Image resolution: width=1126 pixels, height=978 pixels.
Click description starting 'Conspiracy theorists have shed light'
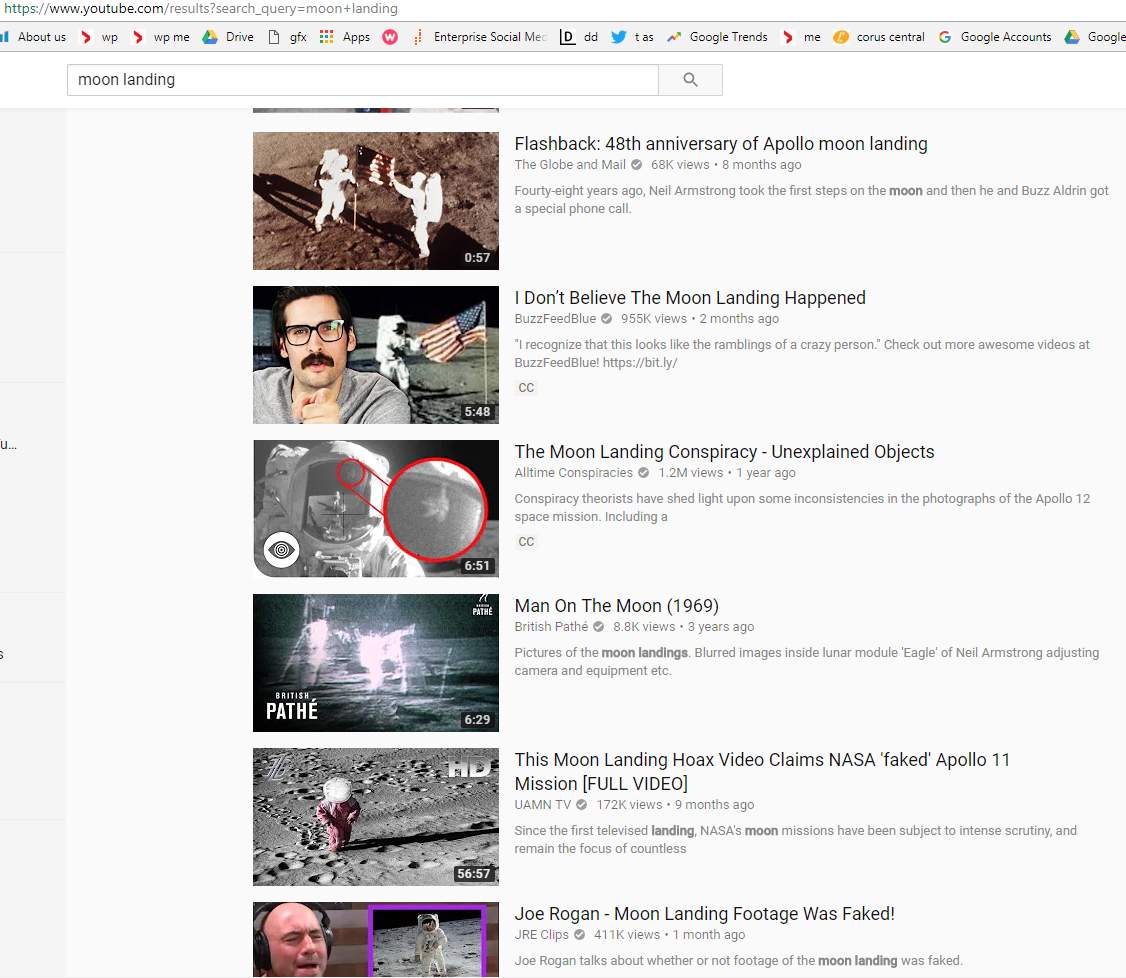802,508
